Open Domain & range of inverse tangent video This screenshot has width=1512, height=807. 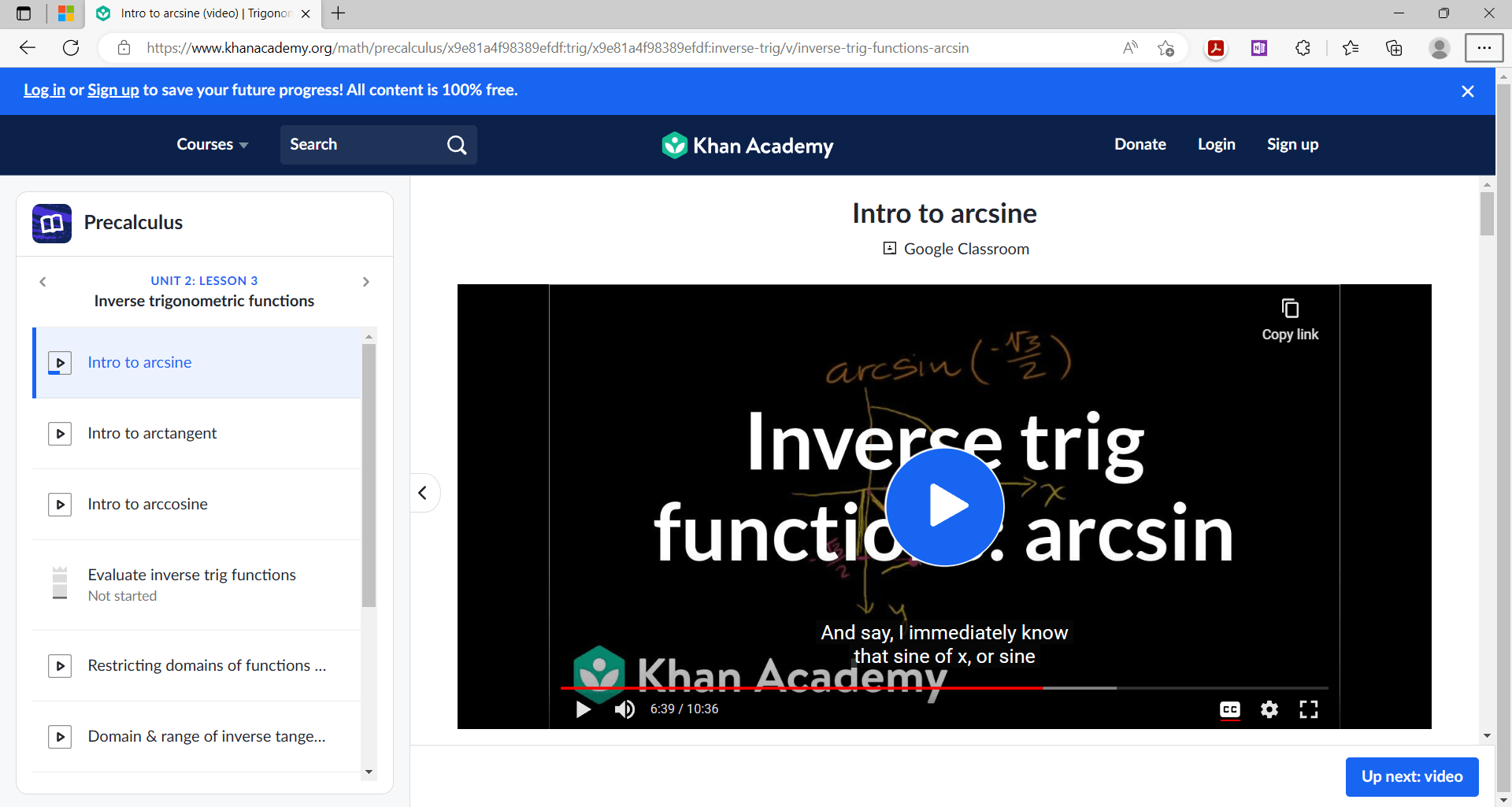click(197, 737)
